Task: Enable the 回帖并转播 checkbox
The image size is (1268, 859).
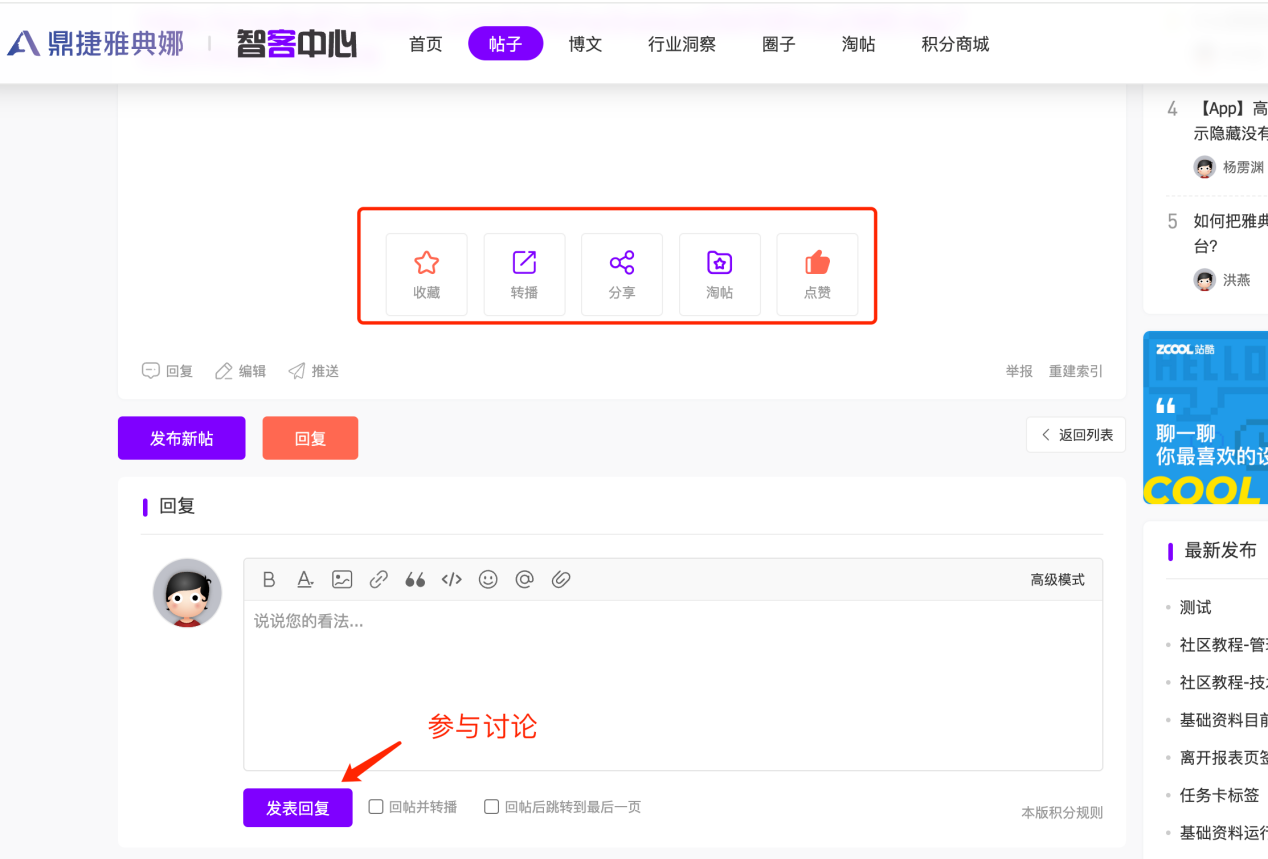Action: pyautogui.click(x=376, y=807)
